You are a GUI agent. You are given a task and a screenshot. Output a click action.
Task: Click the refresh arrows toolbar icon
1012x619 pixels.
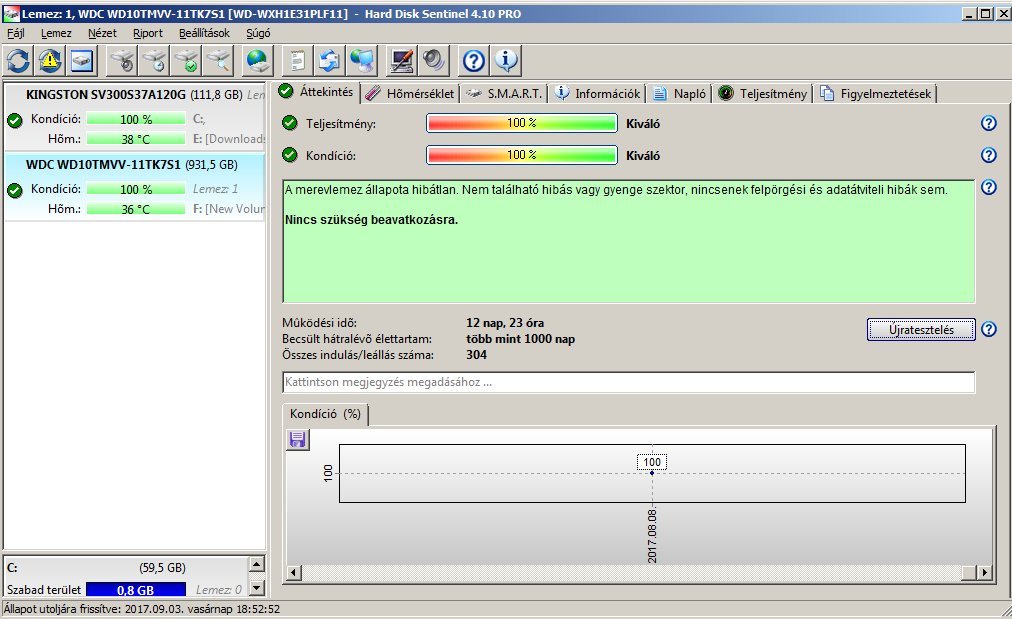coord(18,61)
